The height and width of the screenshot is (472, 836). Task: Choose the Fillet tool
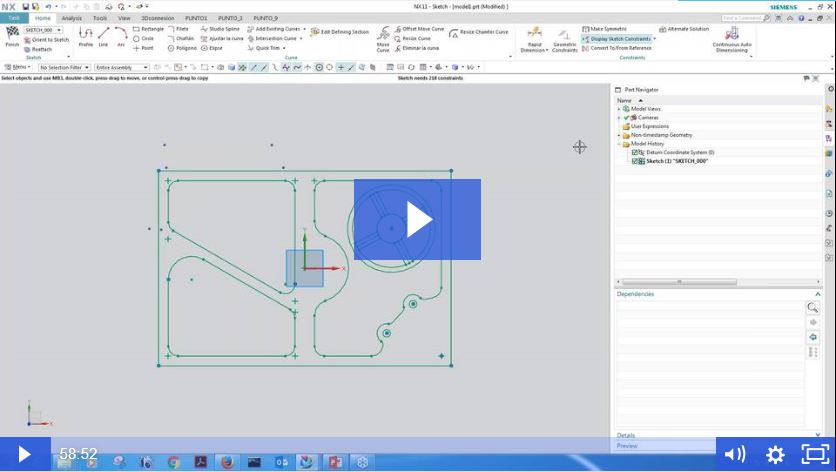pos(178,29)
